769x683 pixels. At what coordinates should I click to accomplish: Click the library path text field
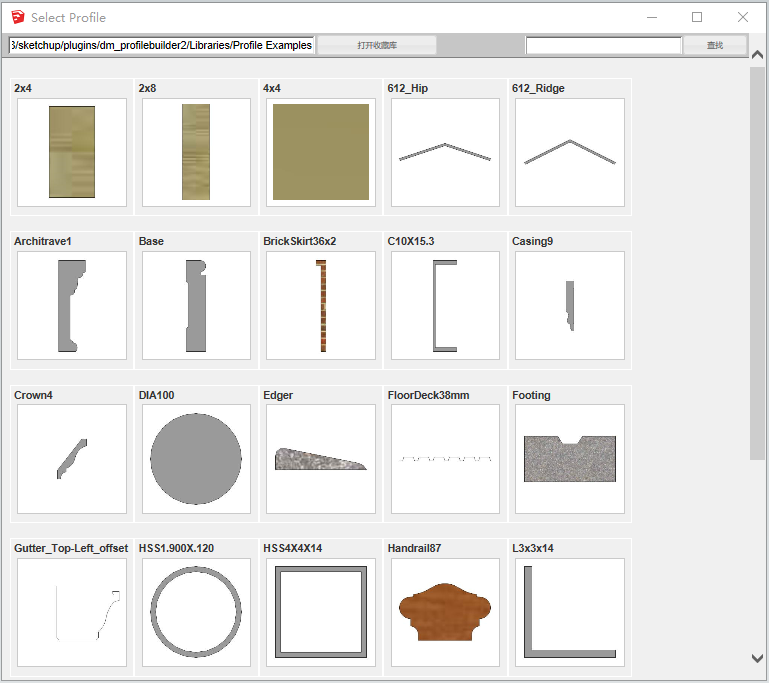click(161, 45)
